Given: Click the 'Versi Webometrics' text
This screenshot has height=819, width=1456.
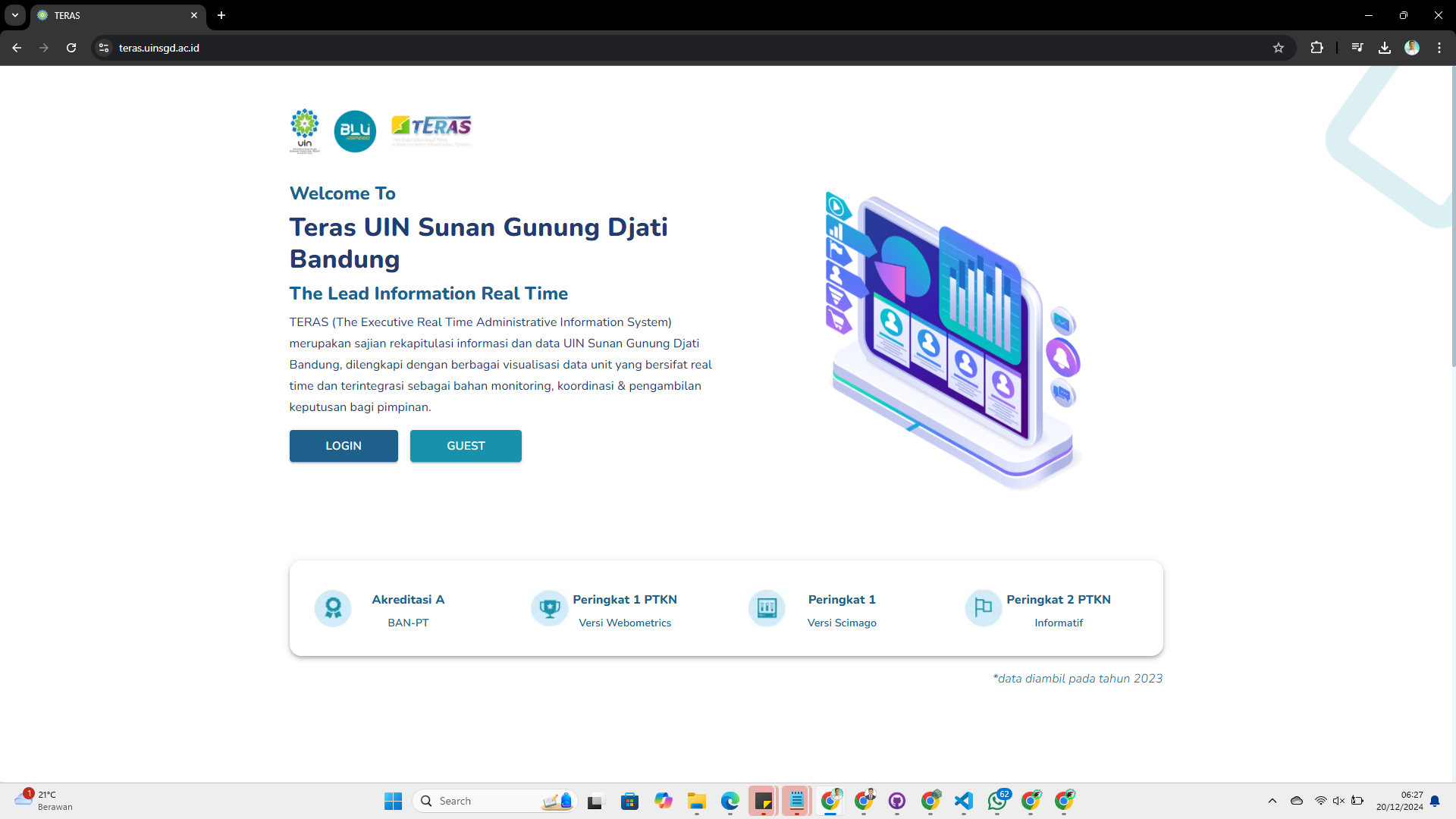Looking at the screenshot, I should tap(625, 623).
